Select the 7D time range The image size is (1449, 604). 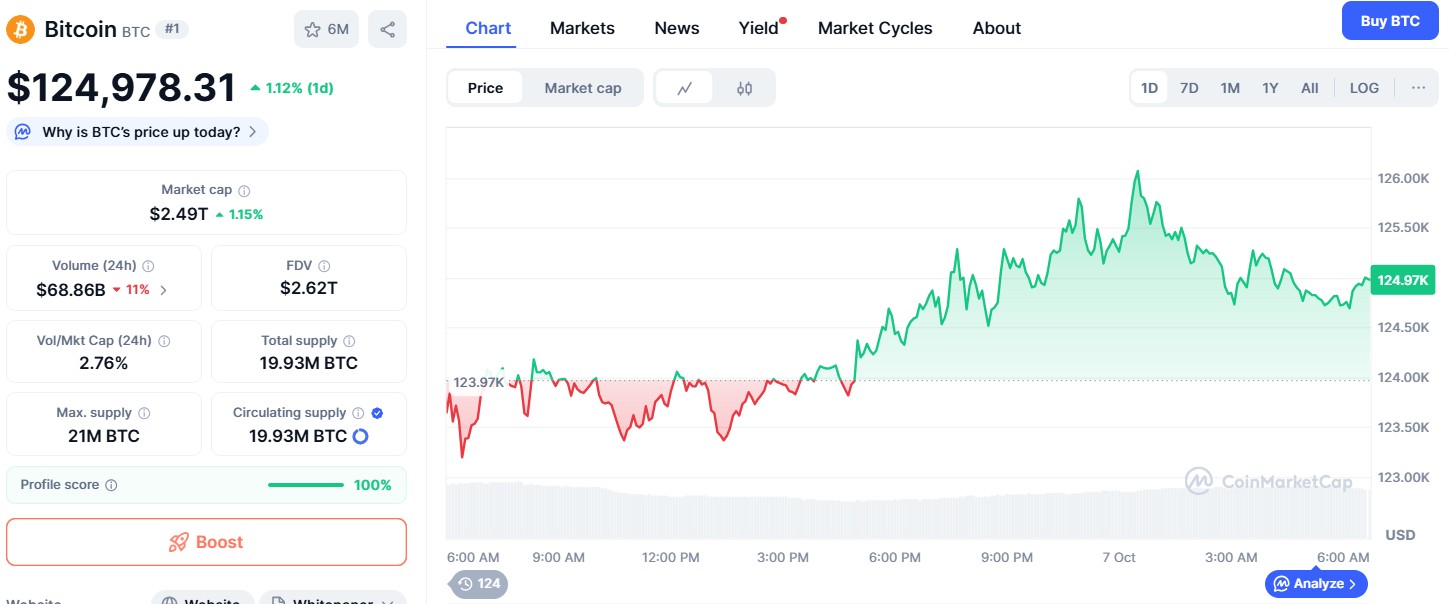1189,88
